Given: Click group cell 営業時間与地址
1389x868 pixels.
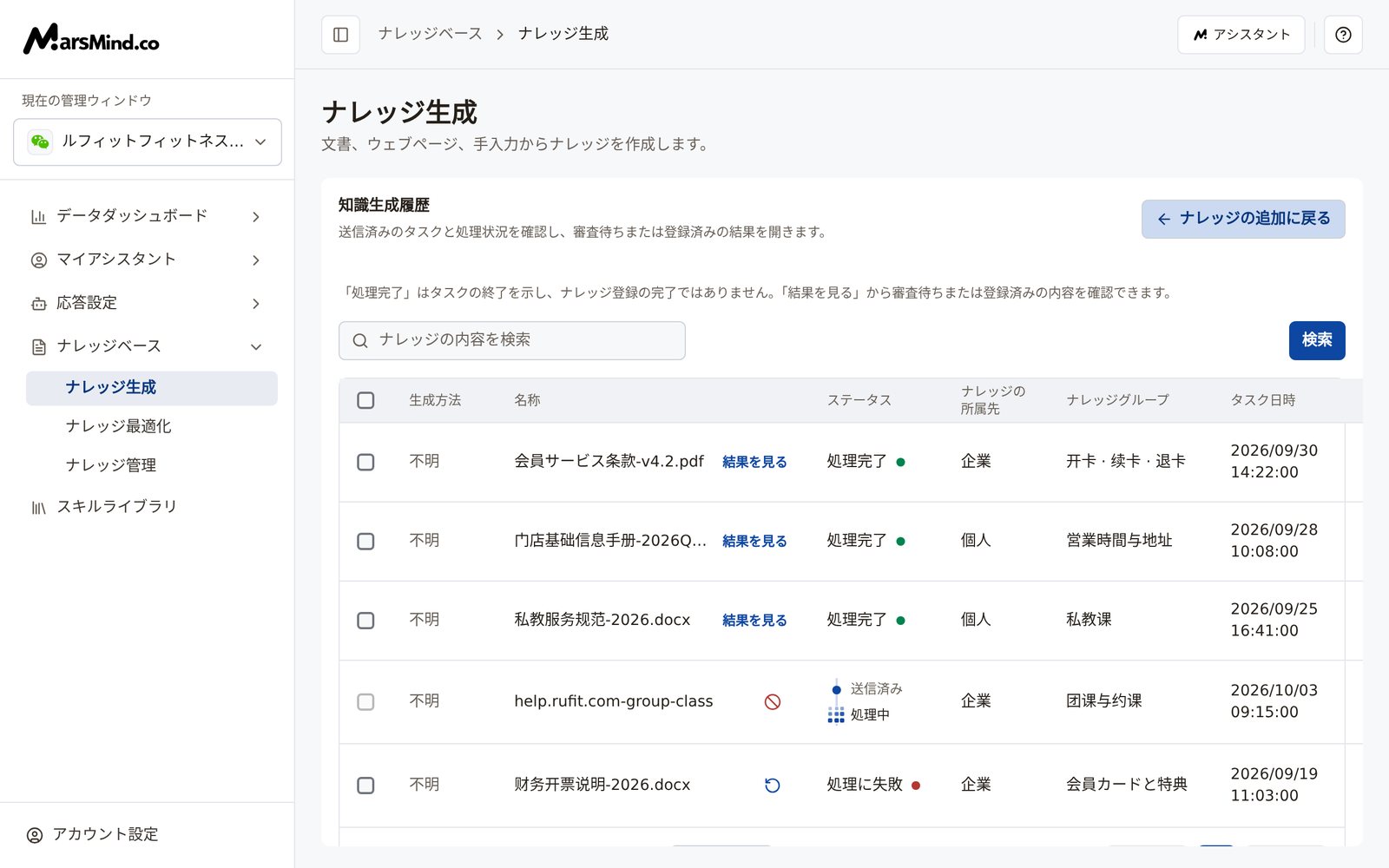Looking at the screenshot, I should tap(1119, 541).
